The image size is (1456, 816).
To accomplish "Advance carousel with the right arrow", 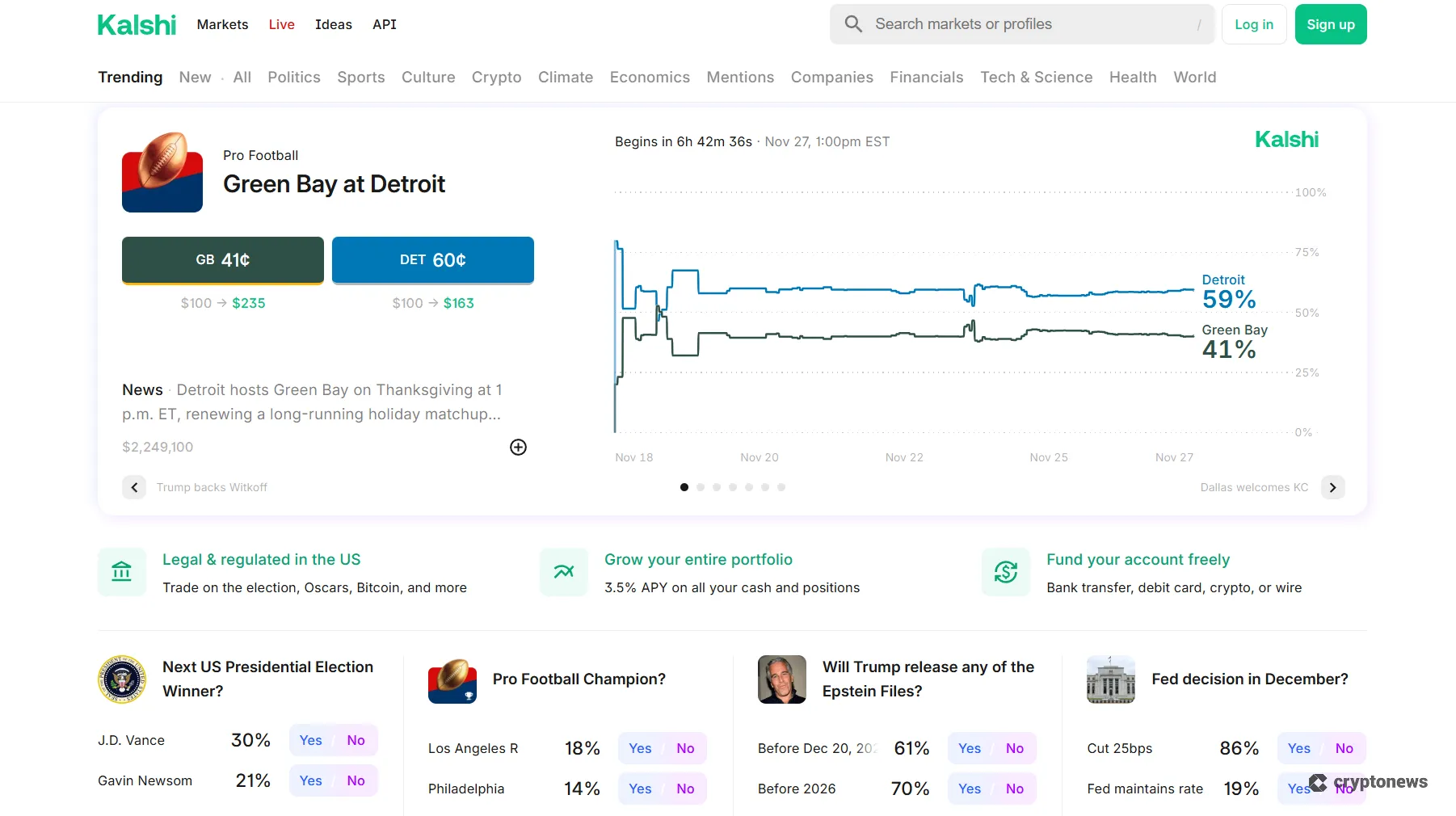I will pos(1333,487).
